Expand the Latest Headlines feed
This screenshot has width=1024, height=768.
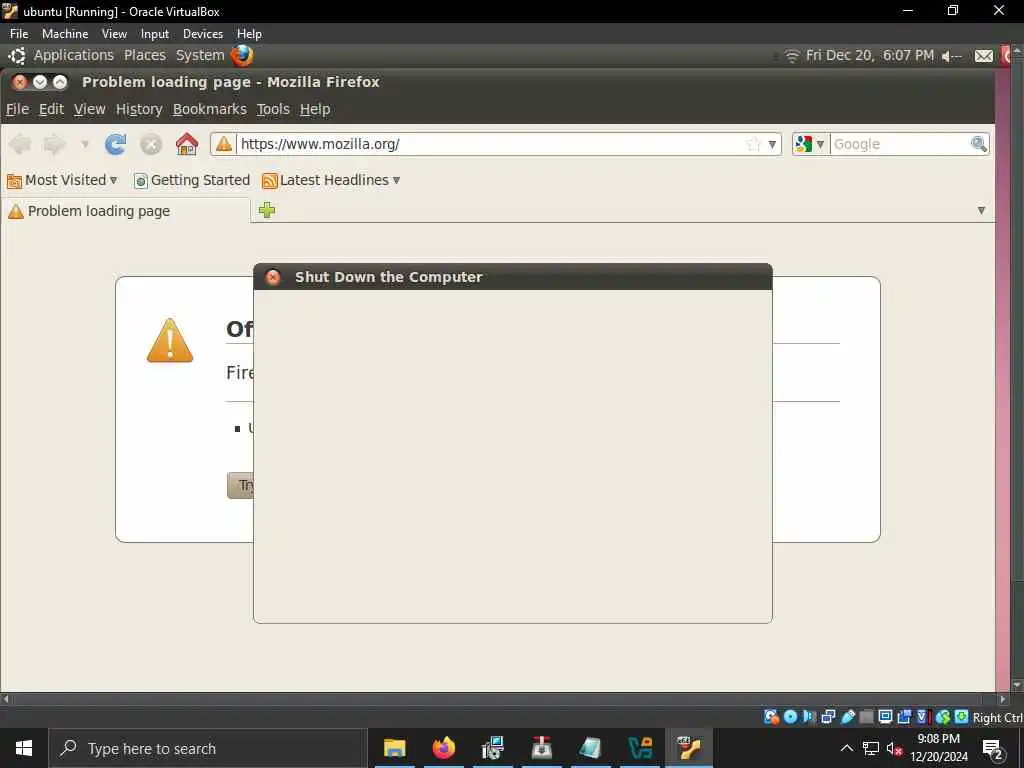(331, 180)
